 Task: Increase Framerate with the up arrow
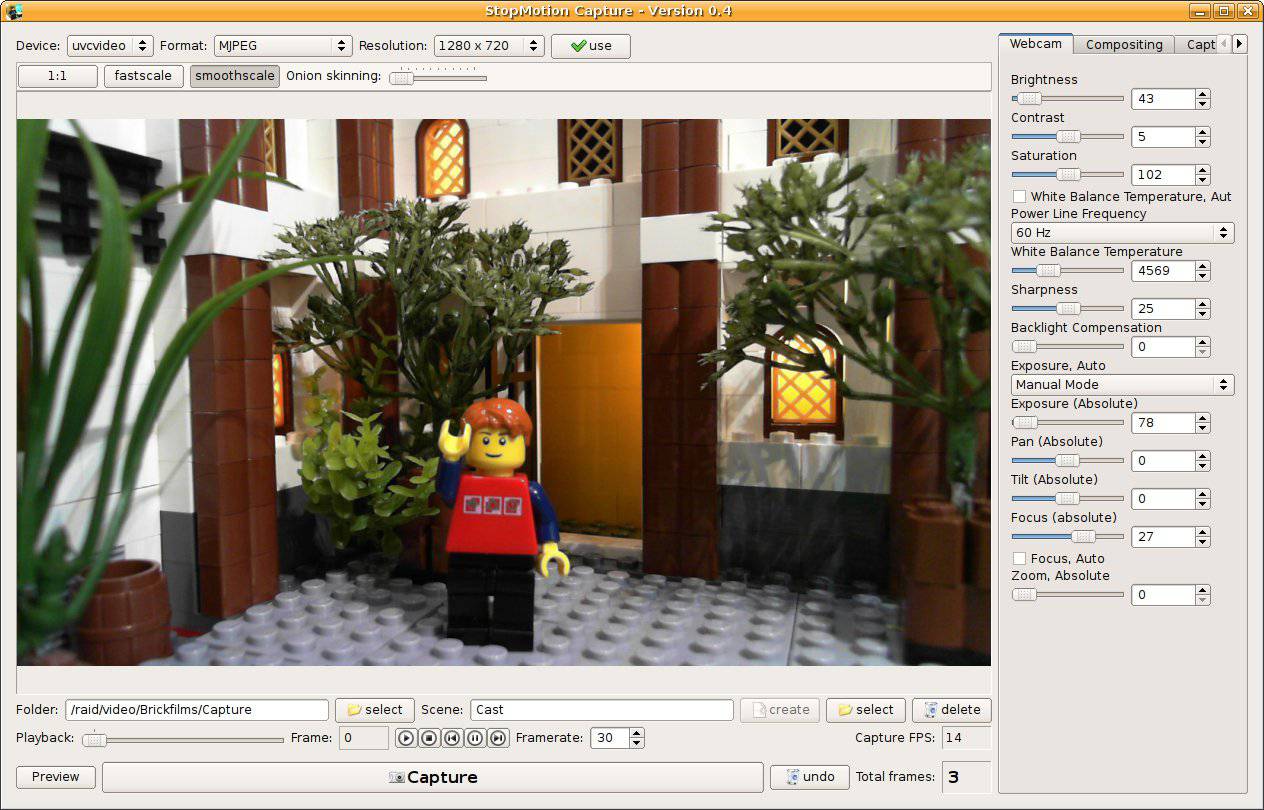pyautogui.click(x=637, y=733)
